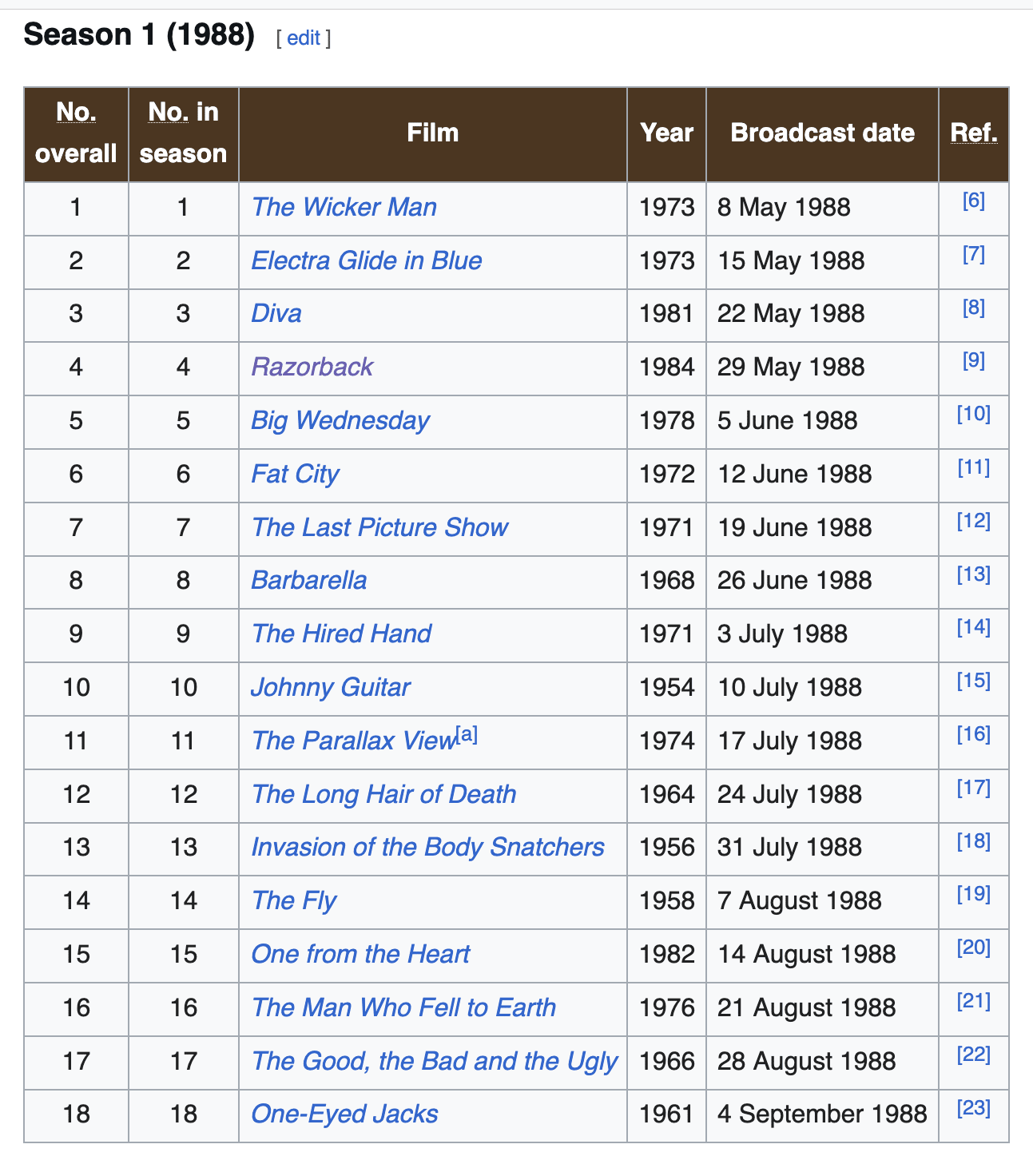Open The Long Hair of Death link
This screenshot has width=1033, height=1176.
(x=384, y=795)
